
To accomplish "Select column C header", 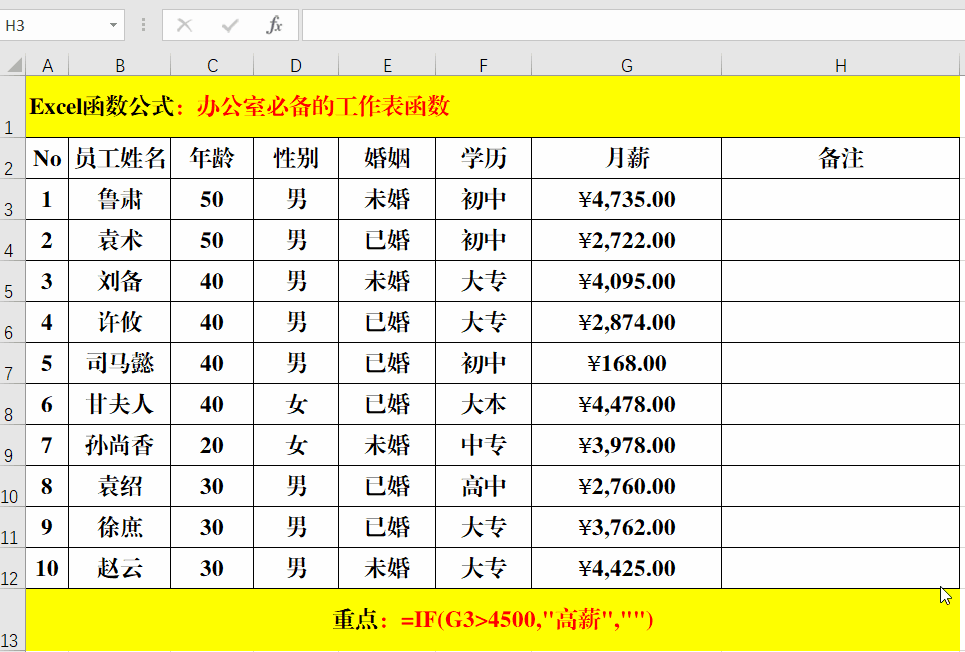I will [x=212, y=66].
